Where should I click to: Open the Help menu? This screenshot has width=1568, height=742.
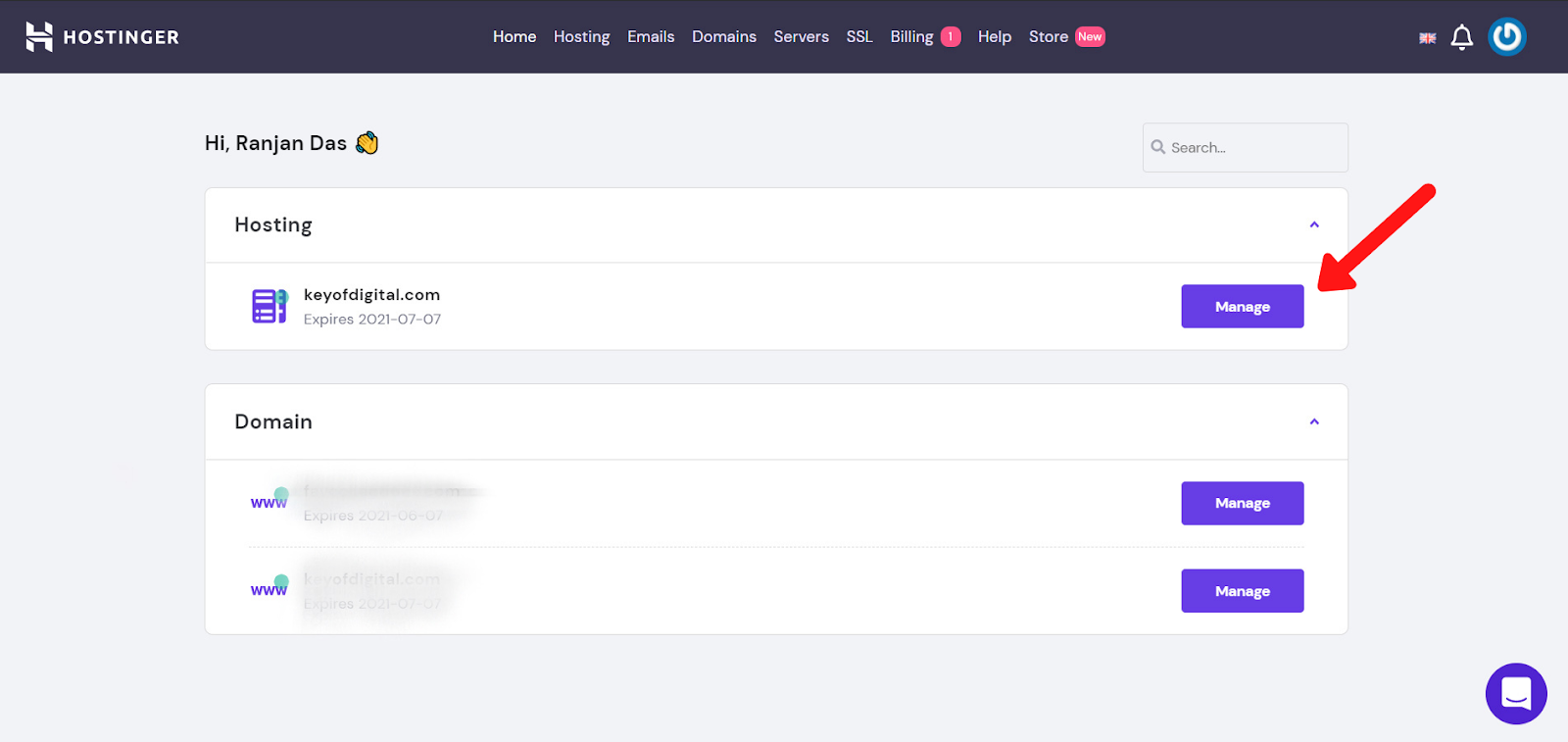(995, 36)
